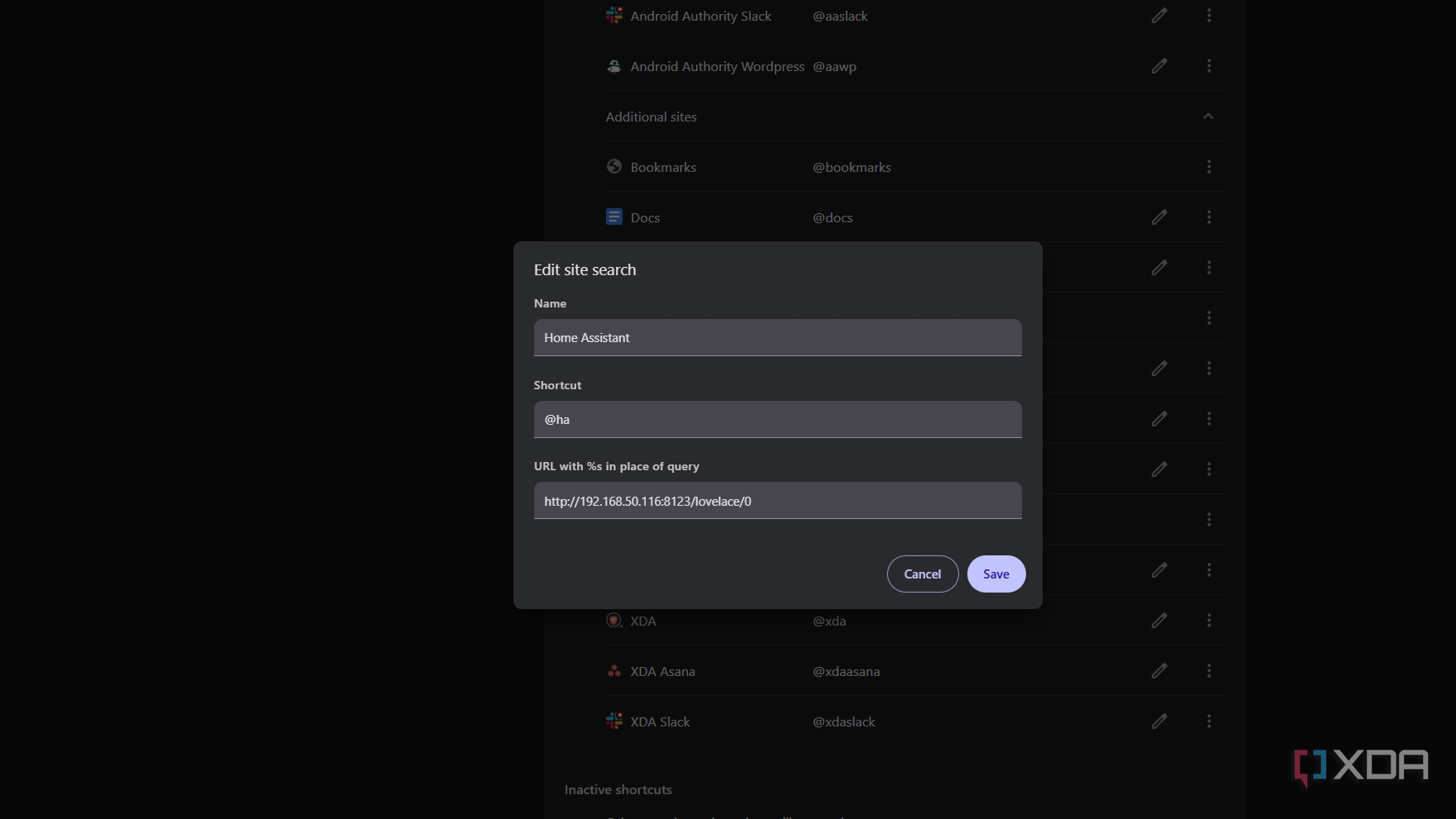Open the three-dot menu for Android Authority Wordpress
The width and height of the screenshot is (1456, 819).
click(x=1208, y=65)
